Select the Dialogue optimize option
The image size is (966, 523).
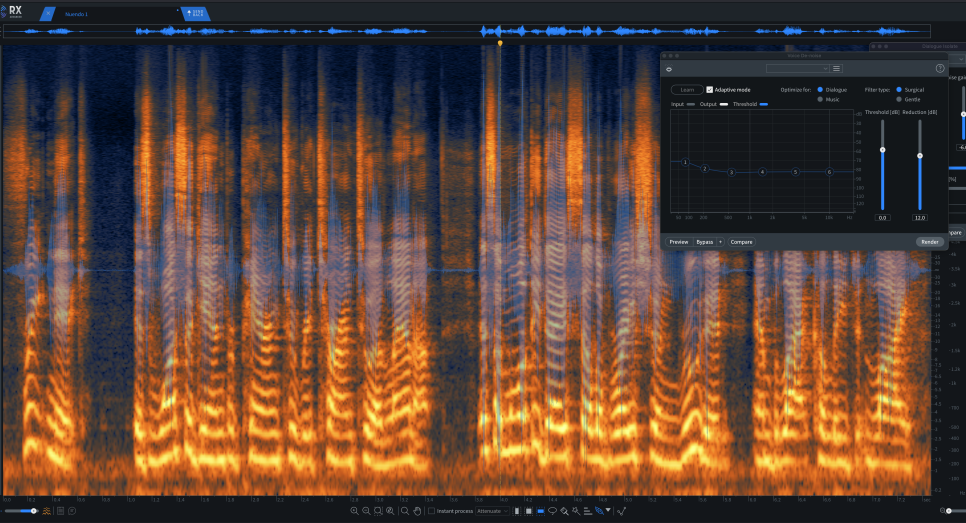point(820,89)
